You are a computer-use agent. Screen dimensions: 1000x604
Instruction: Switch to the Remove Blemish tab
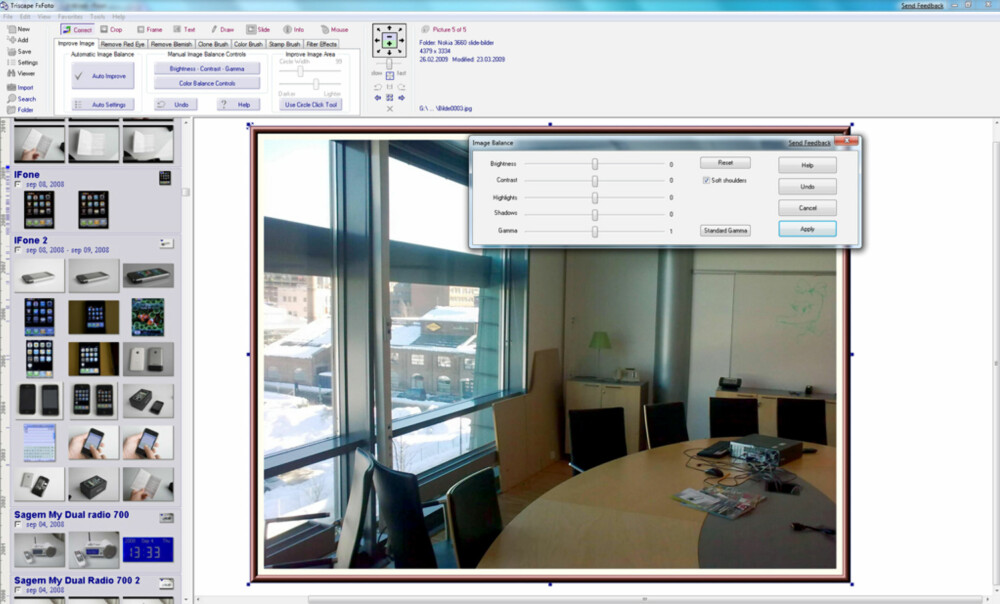171,44
